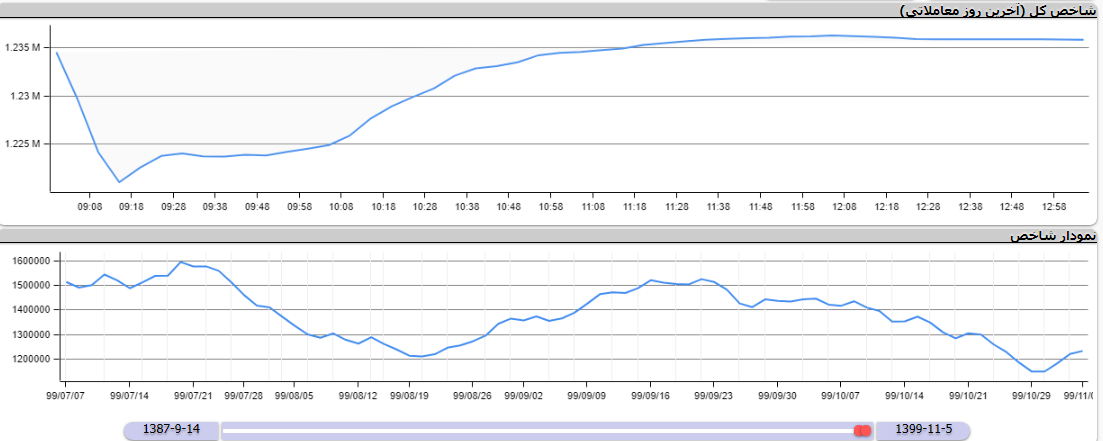Click the 12:58 tick on time axis
This screenshot has width=1103, height=441.
(x=1055, y=207)
